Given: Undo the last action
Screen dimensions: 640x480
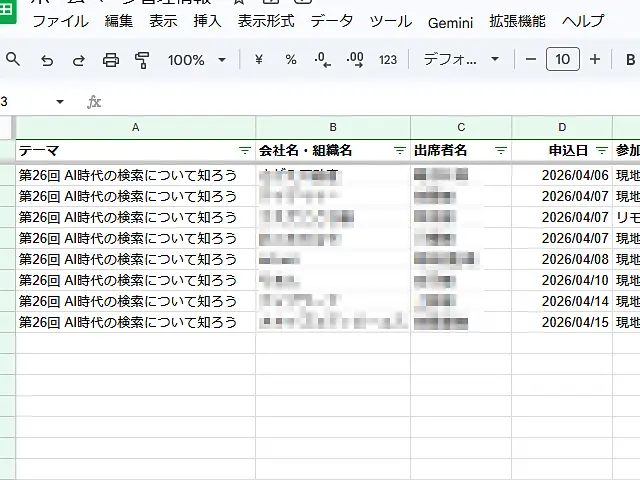Looking at the screenshot, I should tap(47, 60).
